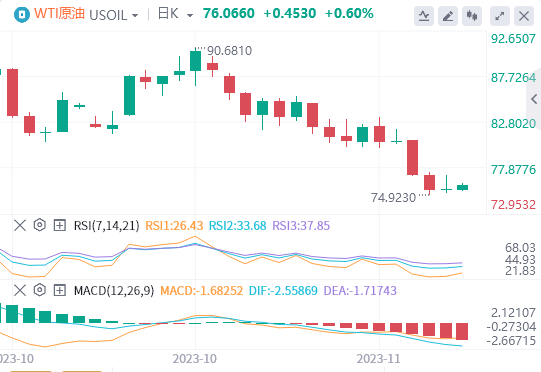Click the MACD(12,26,9) indicator label
Viewport: 541px width, 372px height.
pos(114,291)
